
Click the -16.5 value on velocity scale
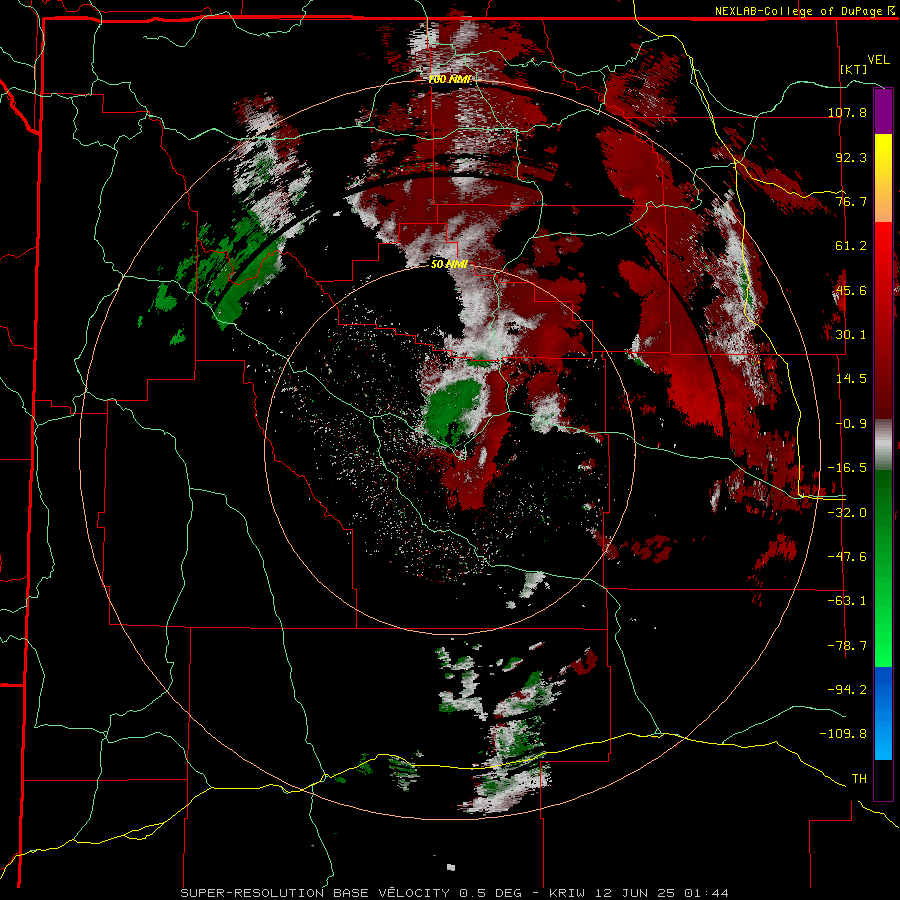[847, 468]
